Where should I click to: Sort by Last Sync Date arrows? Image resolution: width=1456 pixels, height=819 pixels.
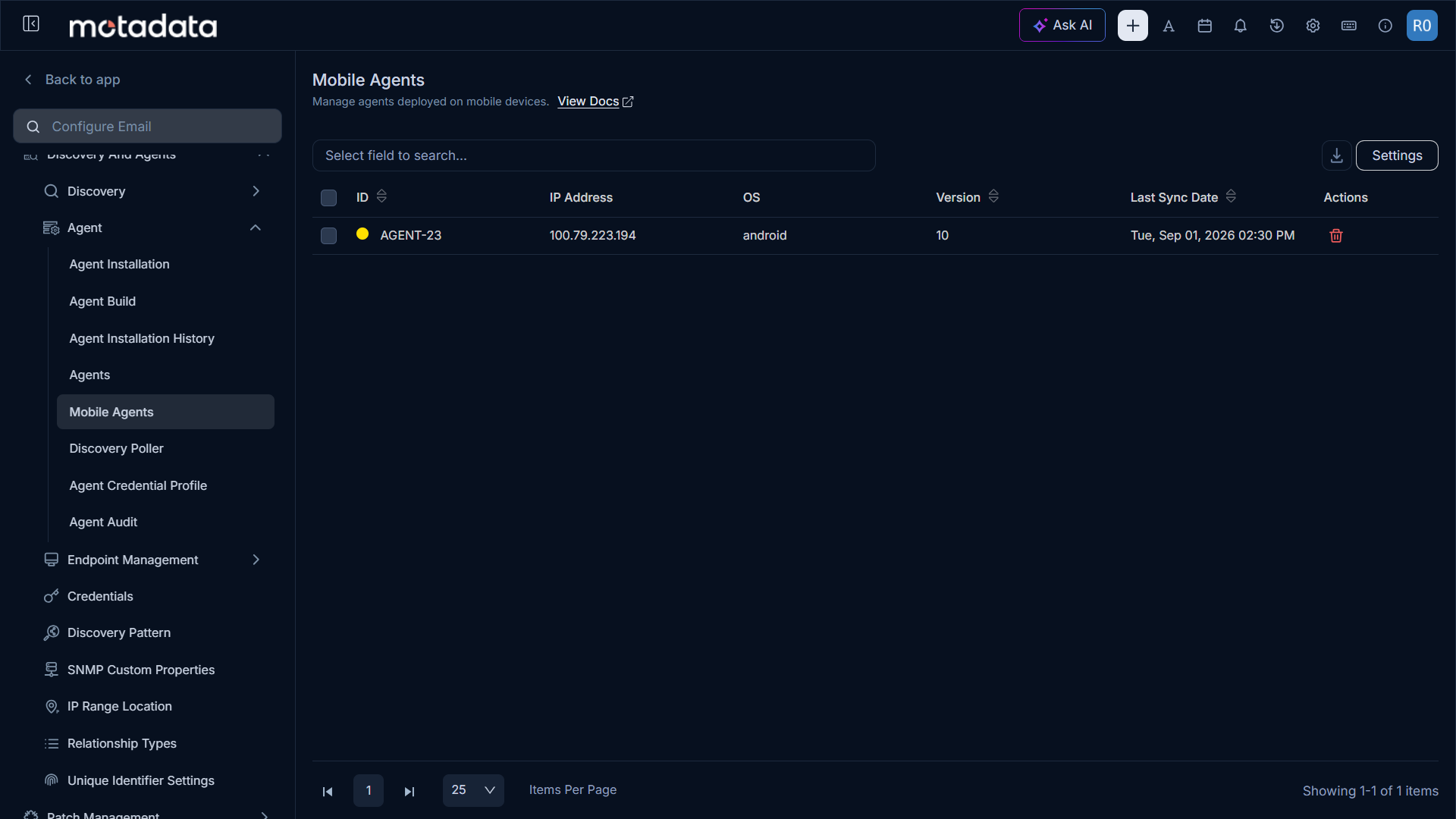click(x=1231, y=196)
